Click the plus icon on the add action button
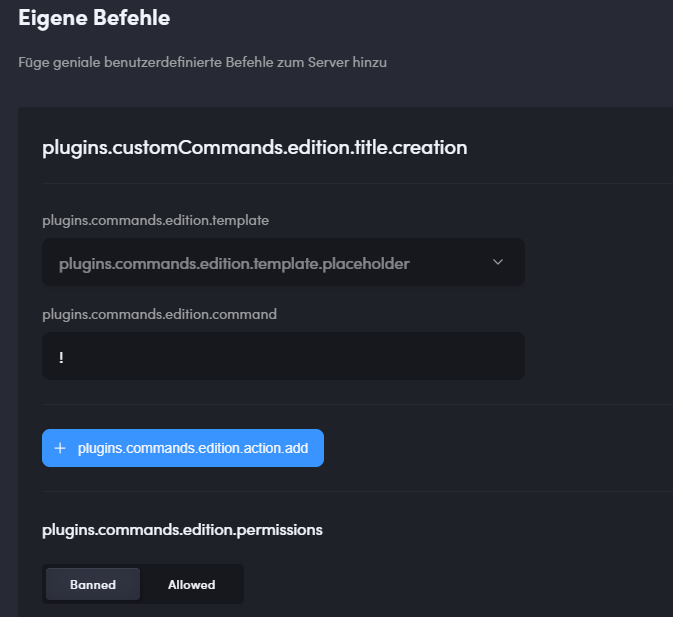Viewport: 673px width, 617px height. coord(60,448)
